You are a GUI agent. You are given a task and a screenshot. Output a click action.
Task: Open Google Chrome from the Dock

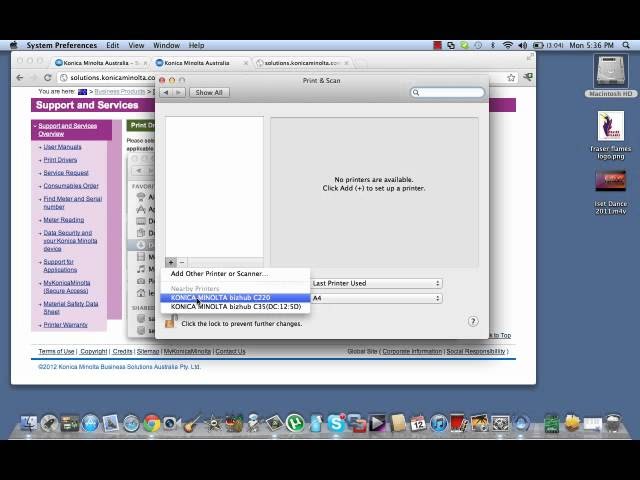tap(151, 423)
